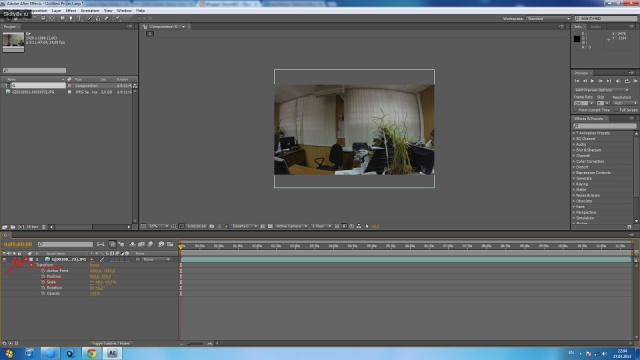Enable frame blending icon in timeline
The image size is (640, 360).
click(x=141, y=244)
